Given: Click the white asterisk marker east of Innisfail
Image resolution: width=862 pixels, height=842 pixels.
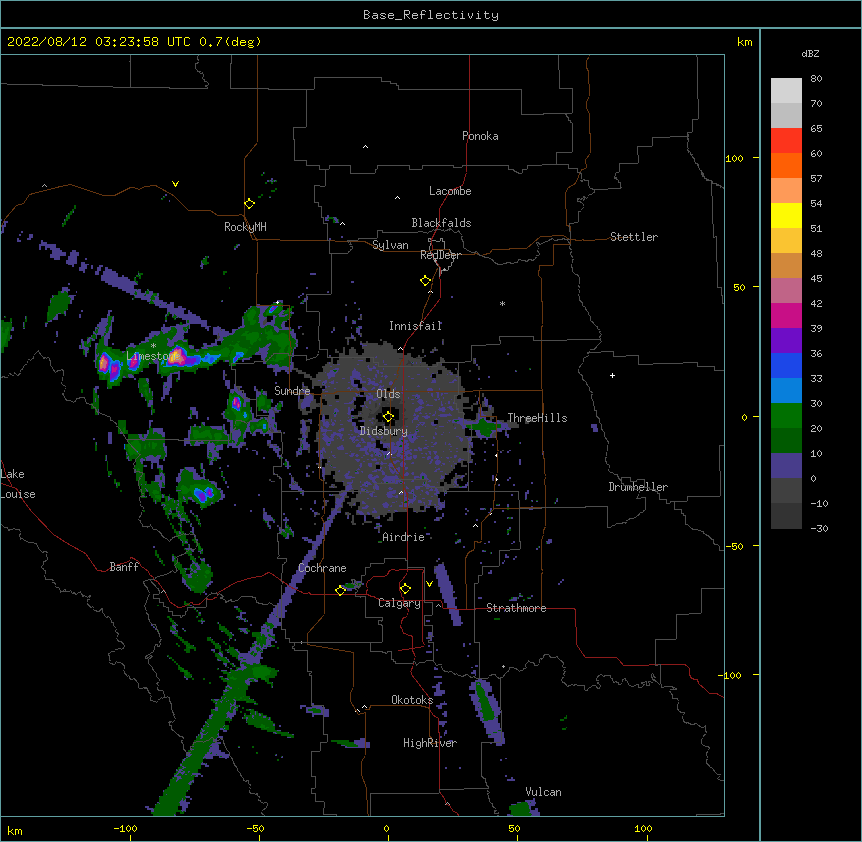Looking at the screenshot, I should point(502,303).
